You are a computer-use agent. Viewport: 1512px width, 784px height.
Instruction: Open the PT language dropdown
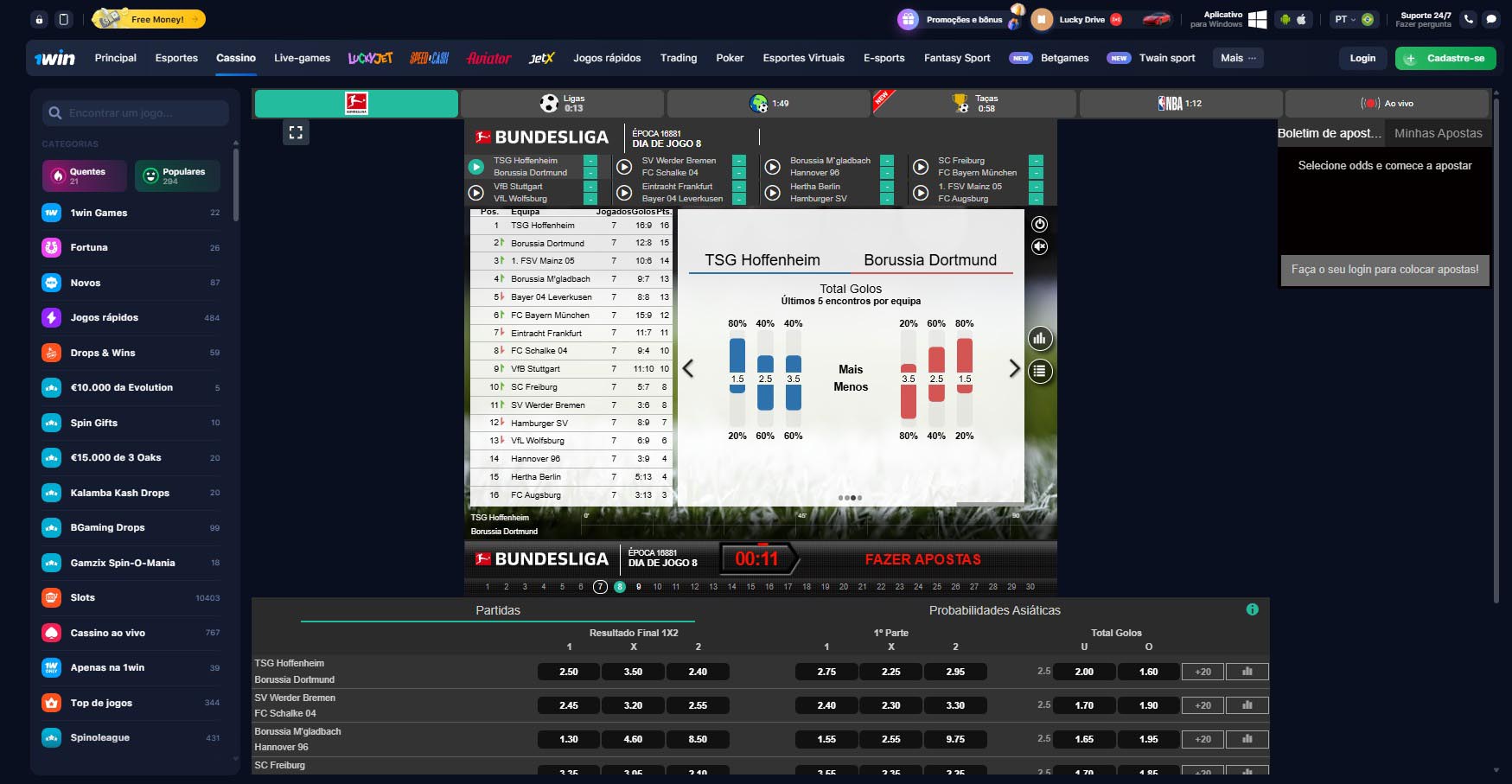[1345, 19]
